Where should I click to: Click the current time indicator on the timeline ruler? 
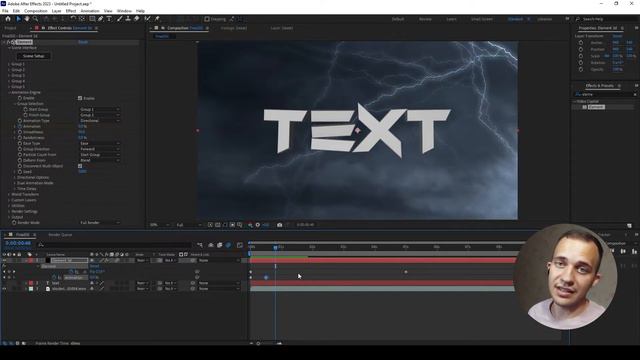(276, 247)
